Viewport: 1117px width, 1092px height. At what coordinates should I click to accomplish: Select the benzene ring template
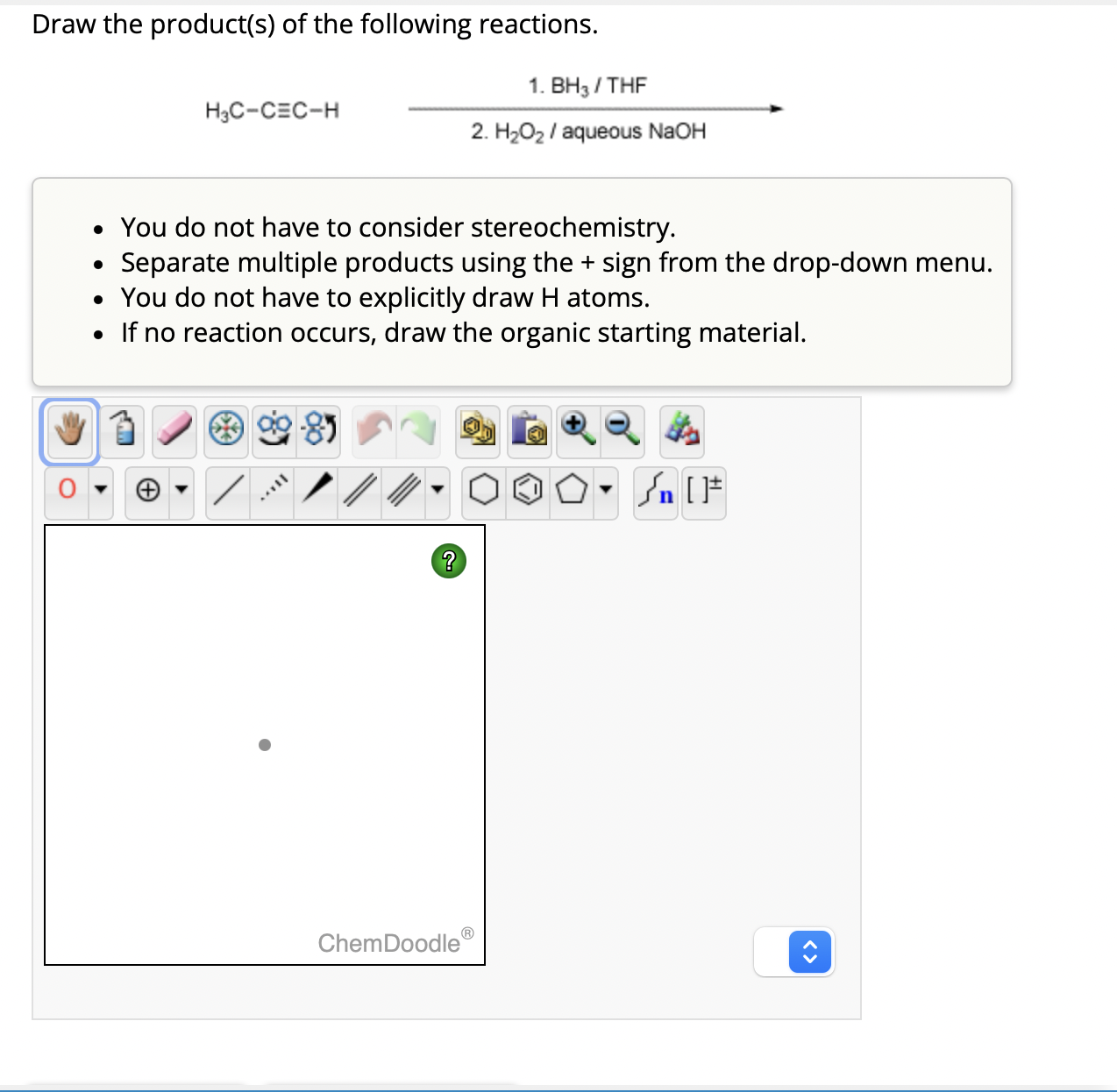click(x=526, y=492)
